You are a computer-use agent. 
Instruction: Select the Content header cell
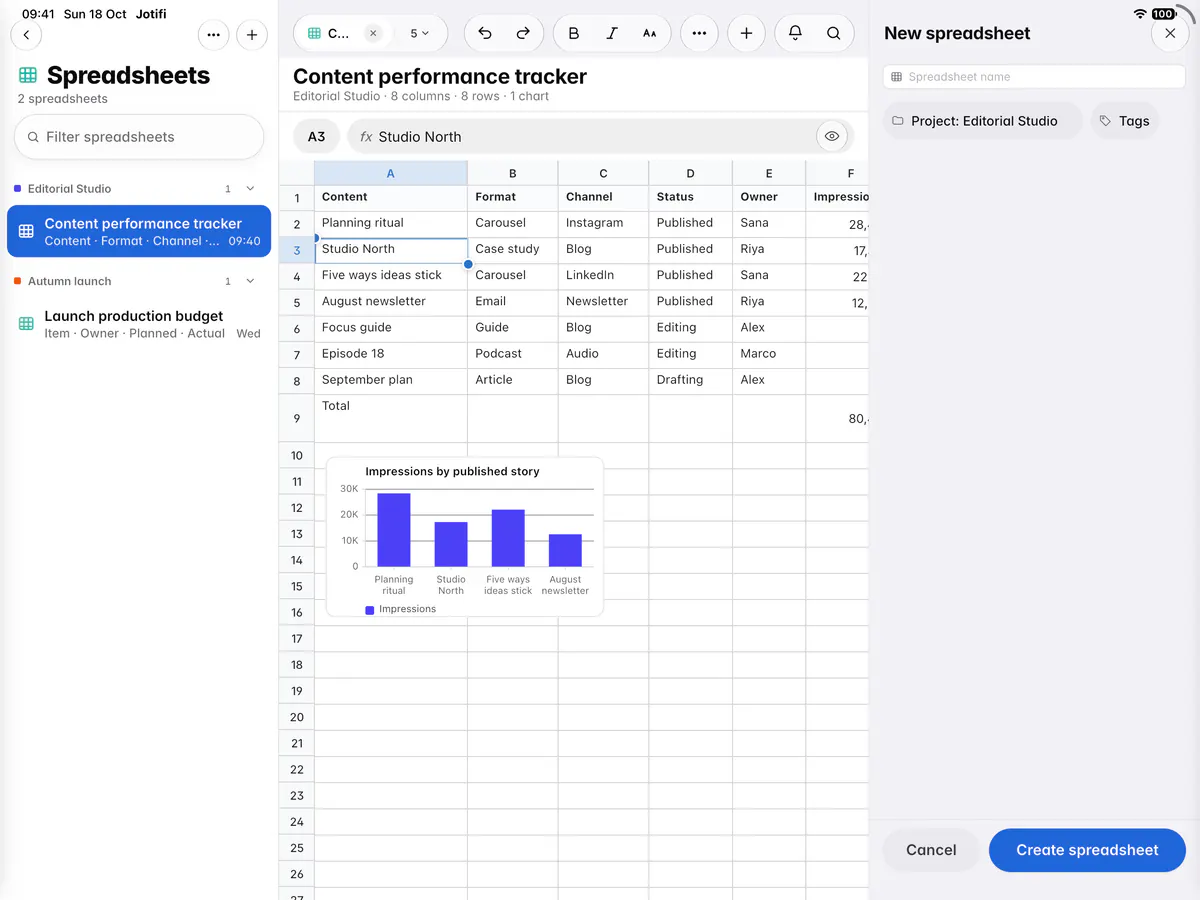(391, 197)
